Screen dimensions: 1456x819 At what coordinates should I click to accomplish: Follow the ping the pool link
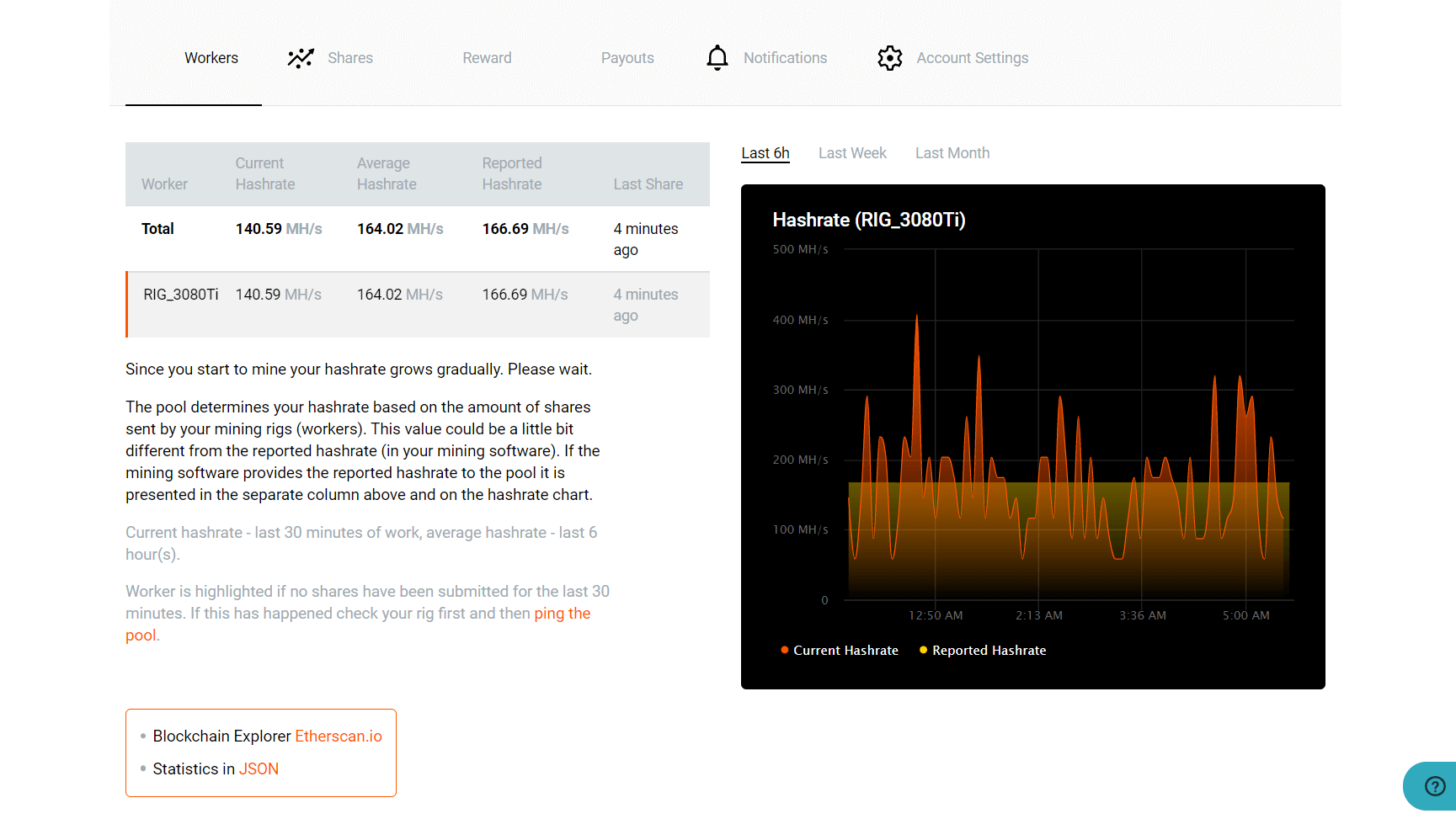tap(562, 614)
